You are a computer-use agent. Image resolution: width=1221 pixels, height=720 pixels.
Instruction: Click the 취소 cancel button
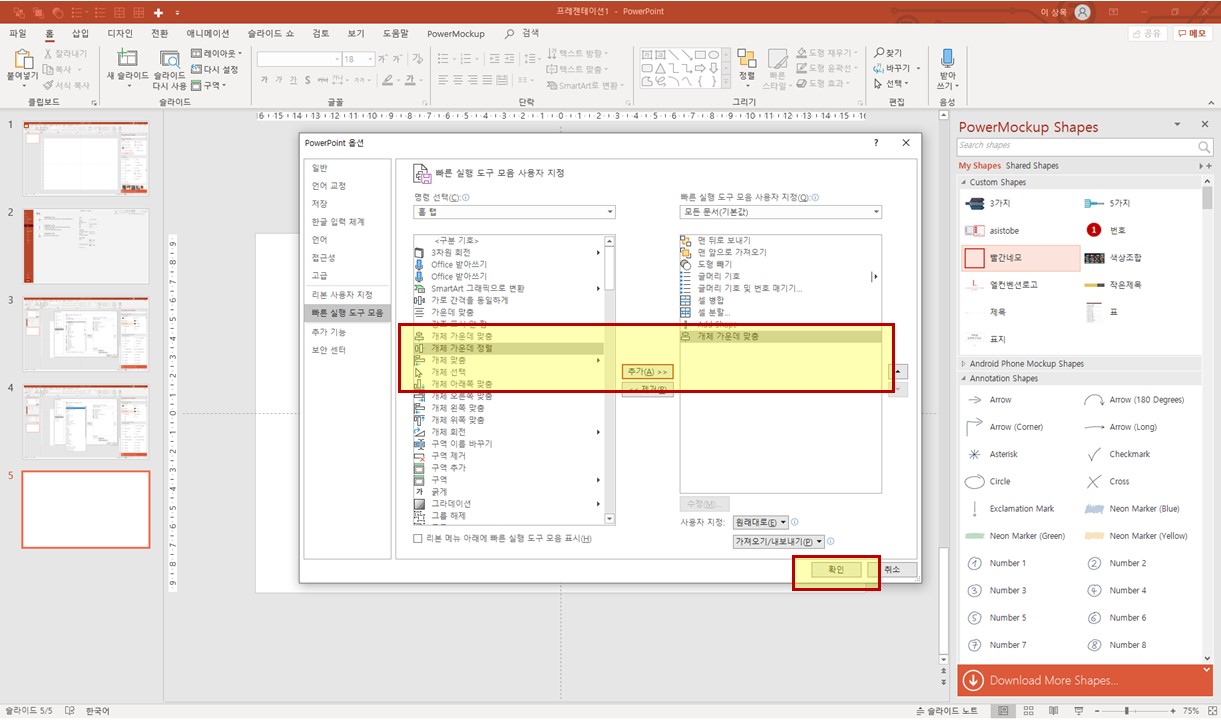893,569
